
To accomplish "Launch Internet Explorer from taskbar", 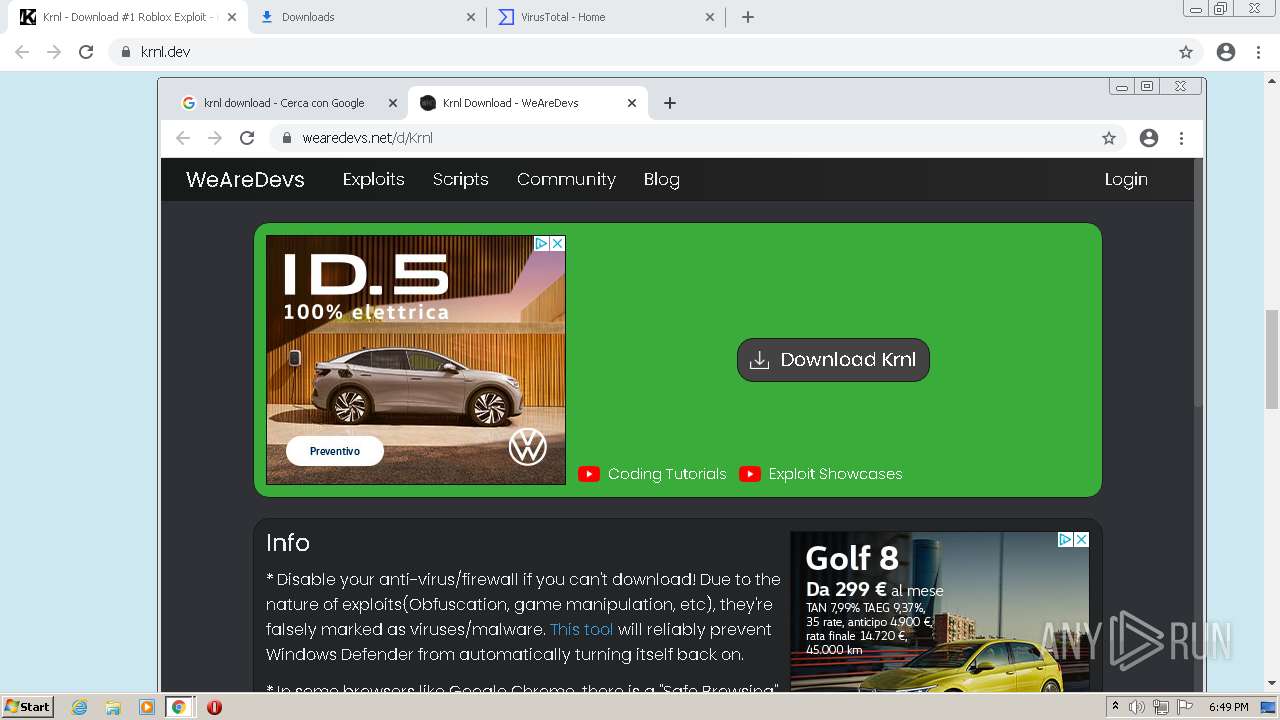I will 80,707.
